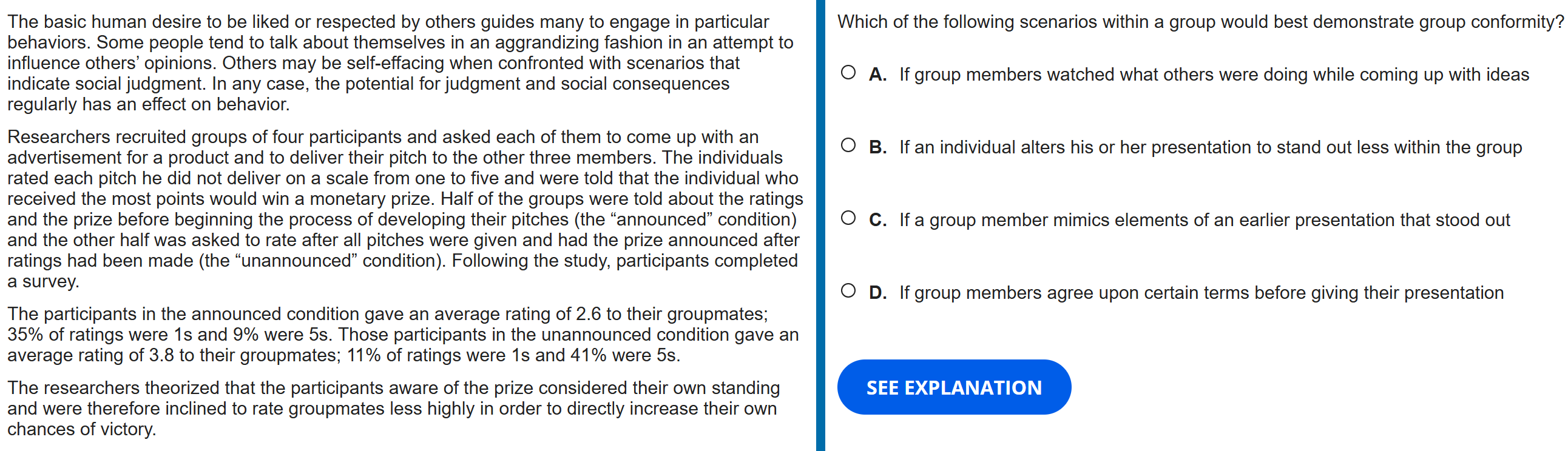Click the bold letter A. label
Image resolution: width=1568 pixels, height=451 pixels.
[x=877, y=74]
